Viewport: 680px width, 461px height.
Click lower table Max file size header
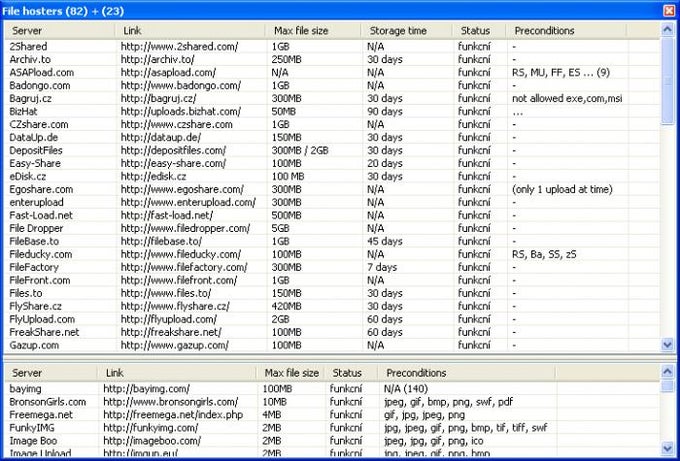click(x=291, y=373)
